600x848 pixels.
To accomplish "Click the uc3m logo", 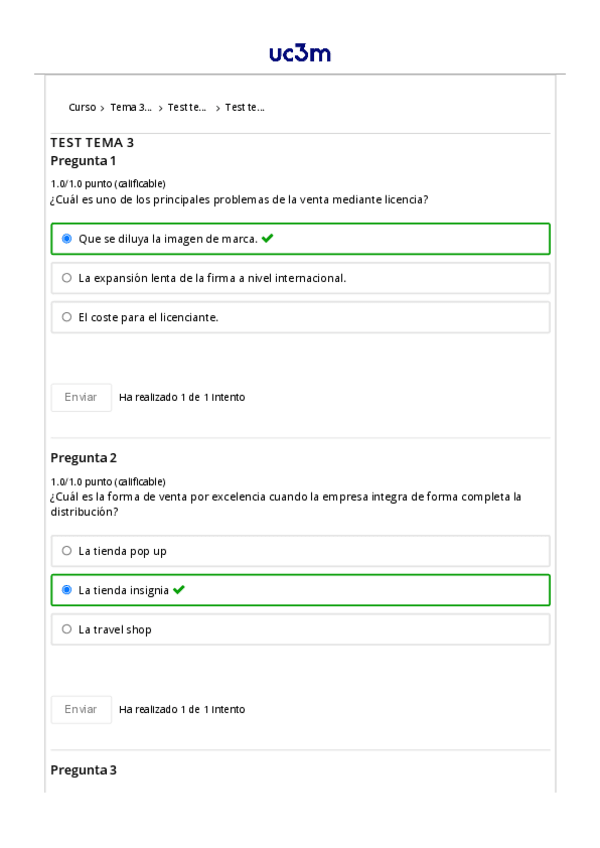I will [299, 53].
